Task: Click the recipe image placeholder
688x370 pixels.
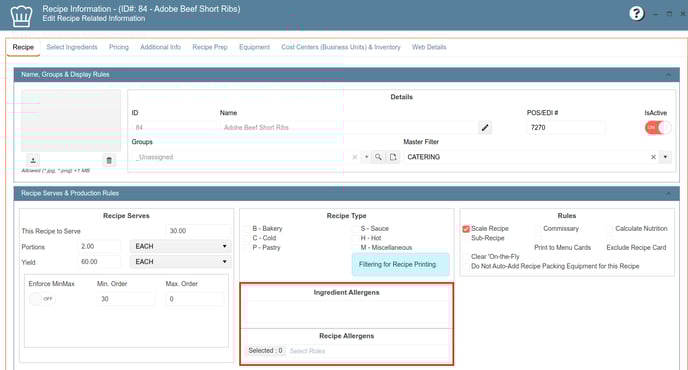Action: pyautogui.click(x=71, y=121)
